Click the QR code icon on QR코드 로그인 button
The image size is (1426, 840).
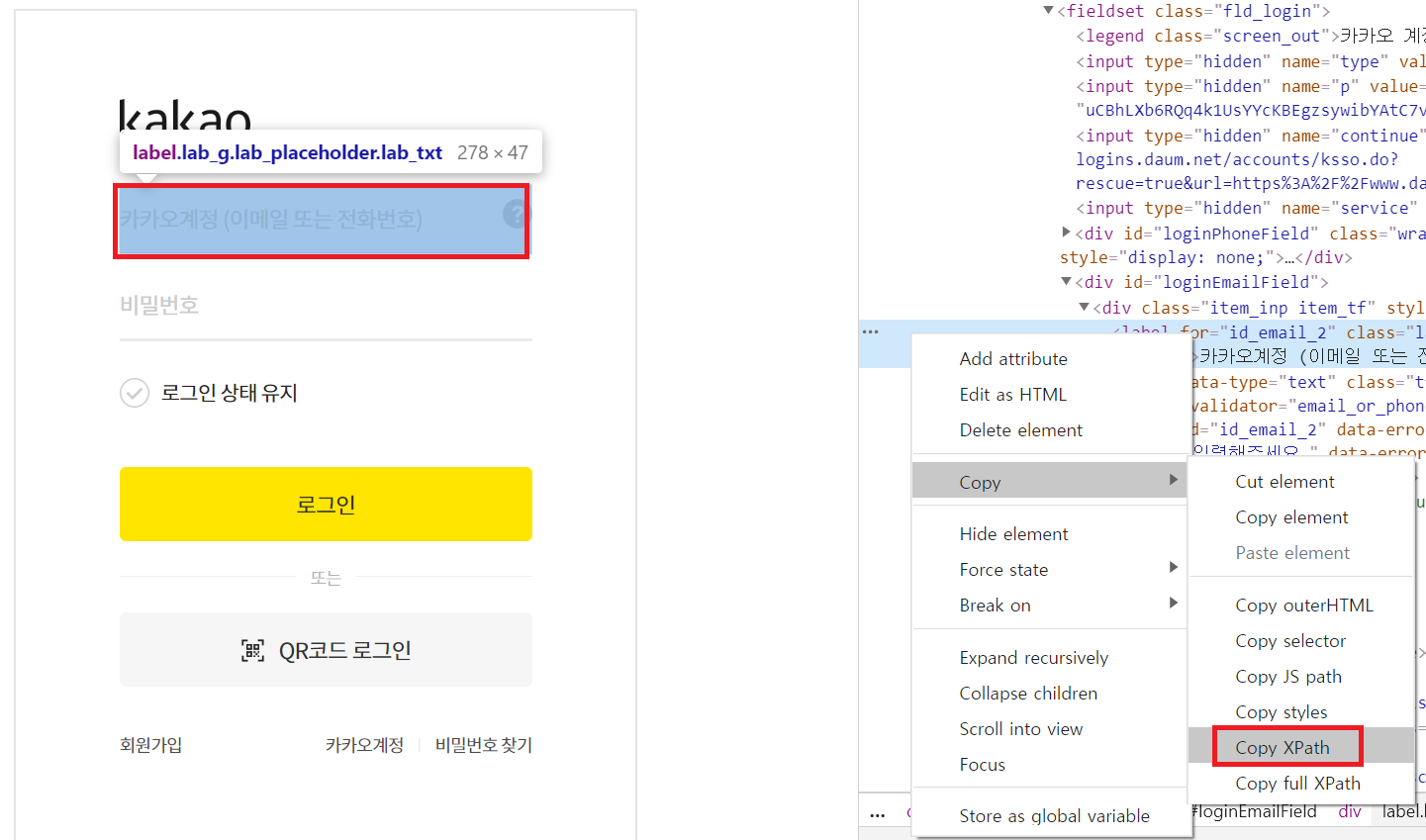(x=253, y=650)
